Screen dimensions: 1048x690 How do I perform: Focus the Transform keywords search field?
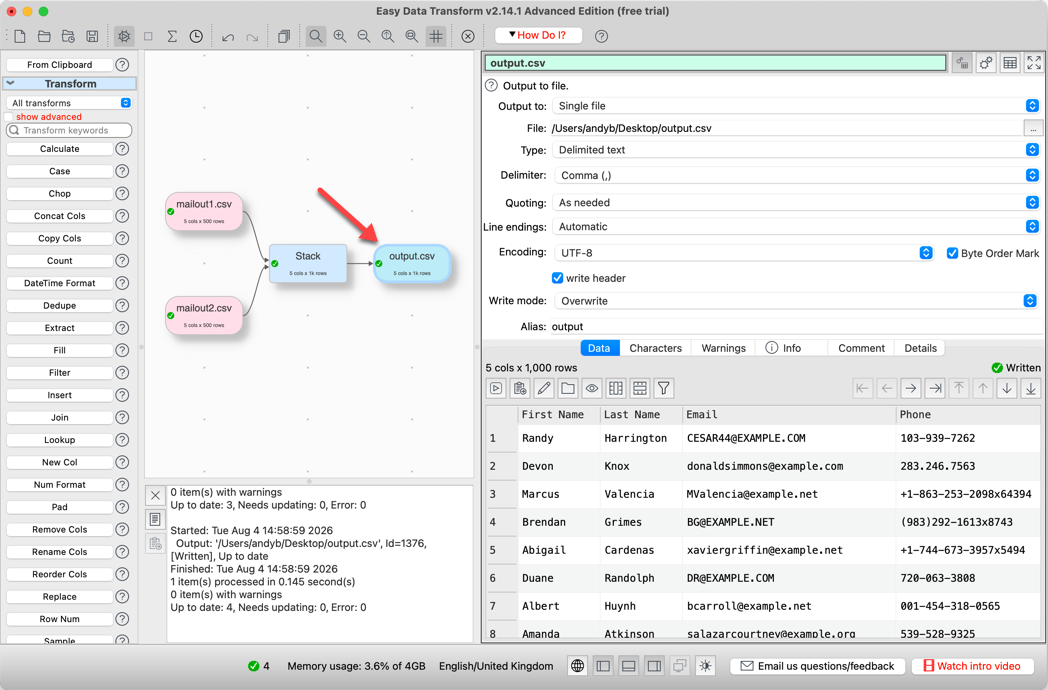[69, 130]
